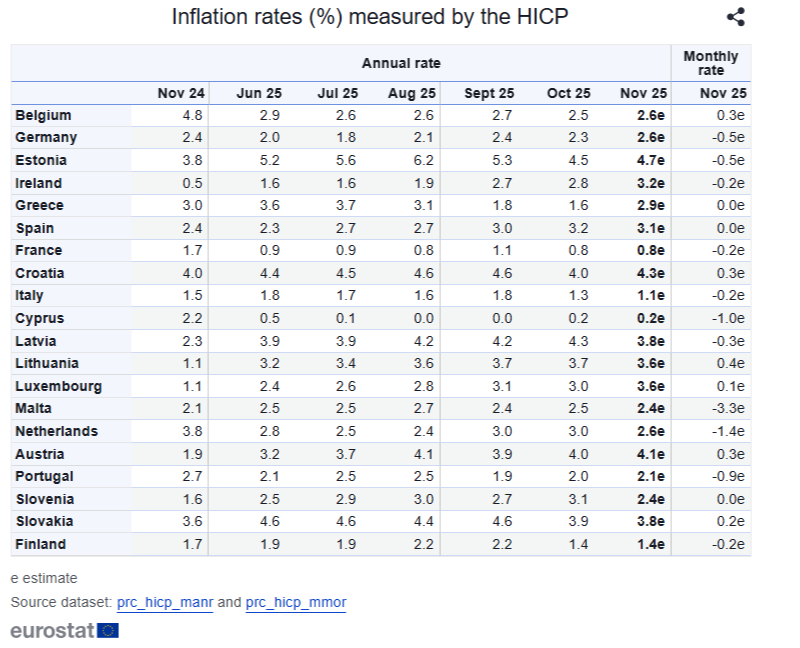Select the Nov 24 column header

tap(180, 93)
